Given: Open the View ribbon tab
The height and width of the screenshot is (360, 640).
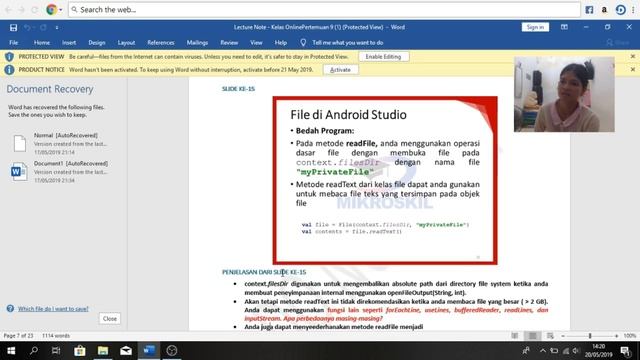Looking at the screenshot, I should tap(256, 42).
